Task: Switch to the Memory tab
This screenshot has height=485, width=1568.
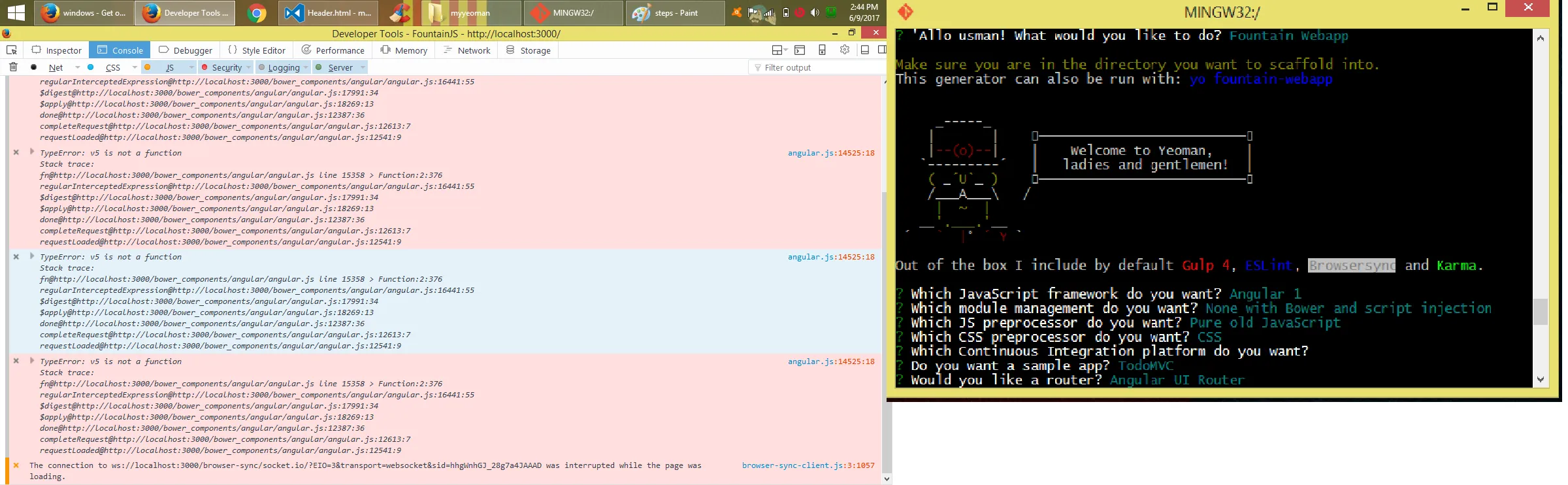Action: 403,50
